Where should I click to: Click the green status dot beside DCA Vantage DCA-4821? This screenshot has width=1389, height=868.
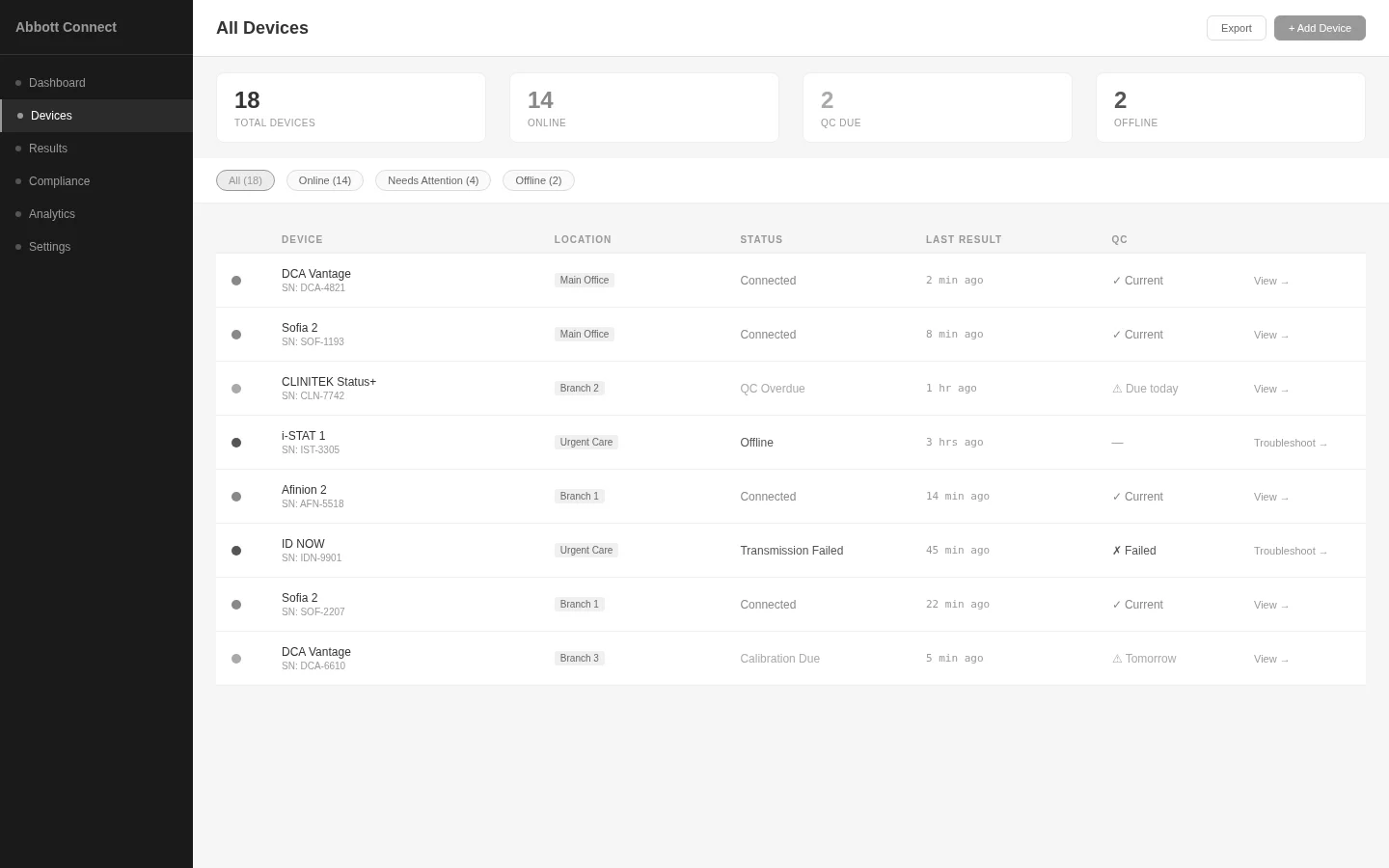[236, 281]
